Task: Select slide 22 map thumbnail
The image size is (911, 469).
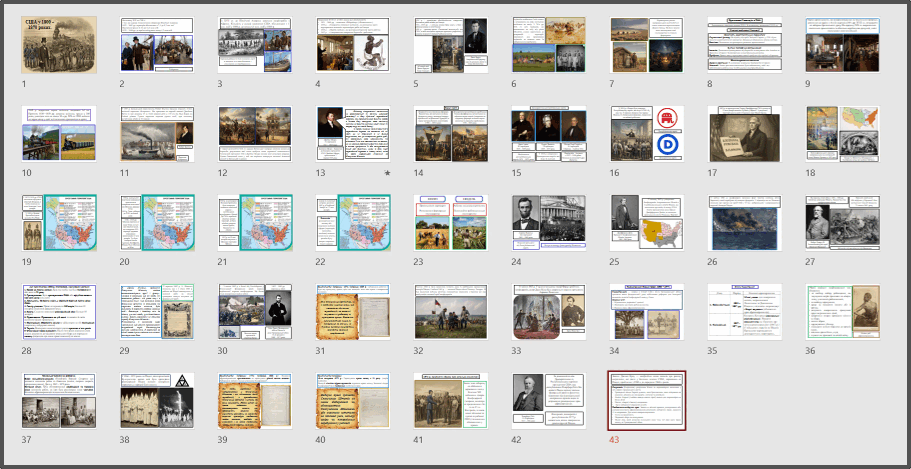Action: pos(353,223)
